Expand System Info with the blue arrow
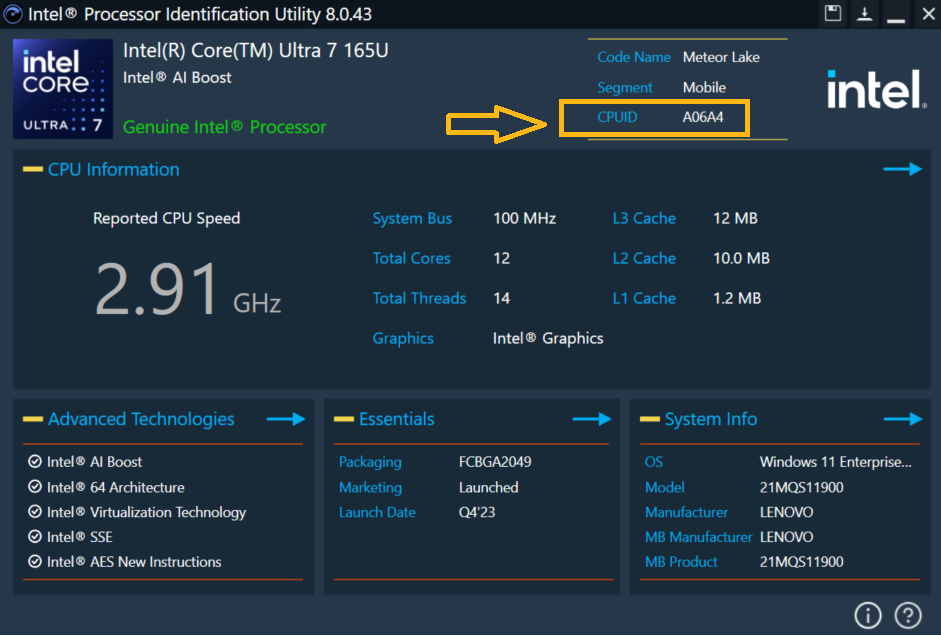 click(903, 419)
